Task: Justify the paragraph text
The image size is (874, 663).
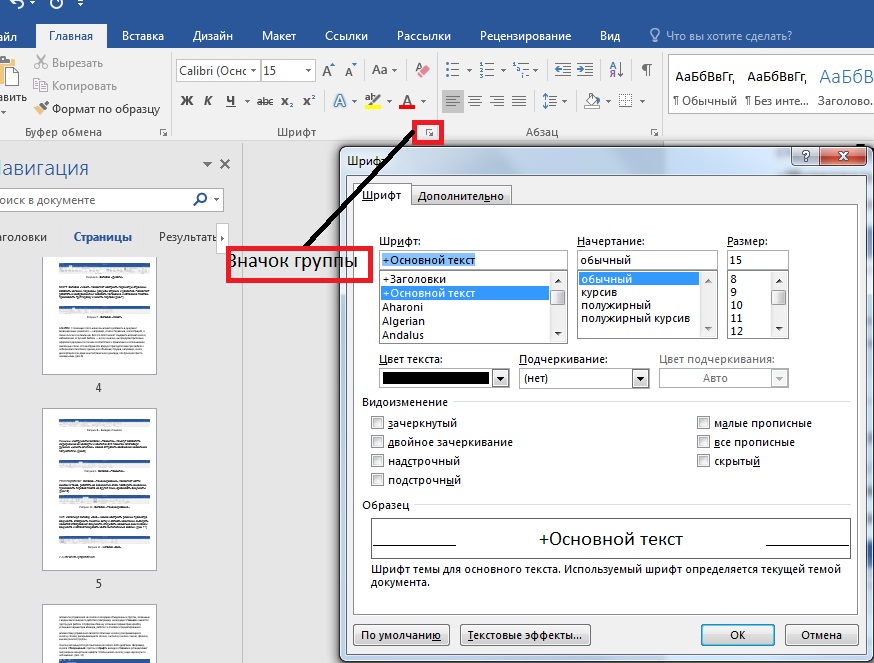Action: tap(519, 101)
